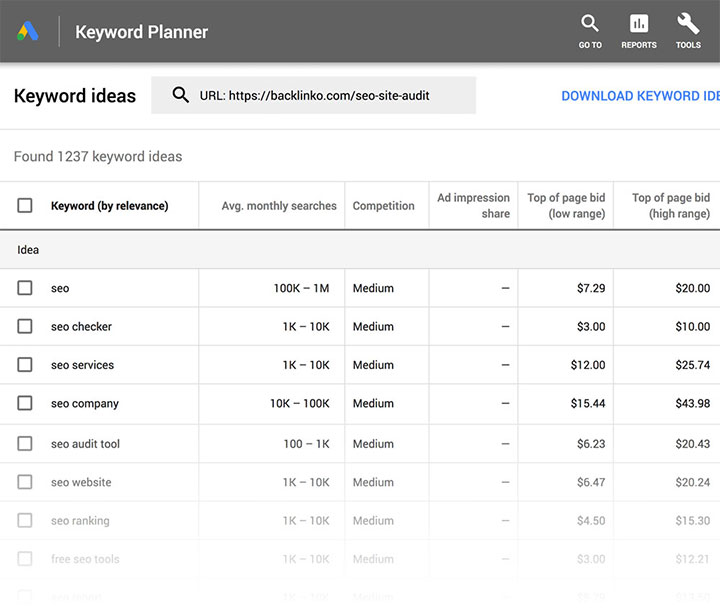Select the 'seo company' keyword text
Image resolution: width=720 pixels, height=613 pixels.
tap(85, 404)
